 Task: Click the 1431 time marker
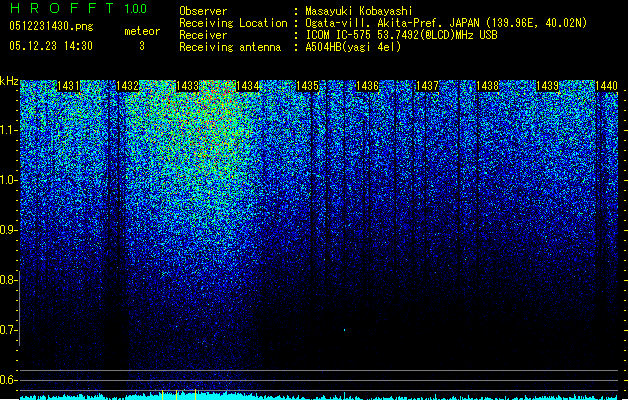(x=68, y=86)
